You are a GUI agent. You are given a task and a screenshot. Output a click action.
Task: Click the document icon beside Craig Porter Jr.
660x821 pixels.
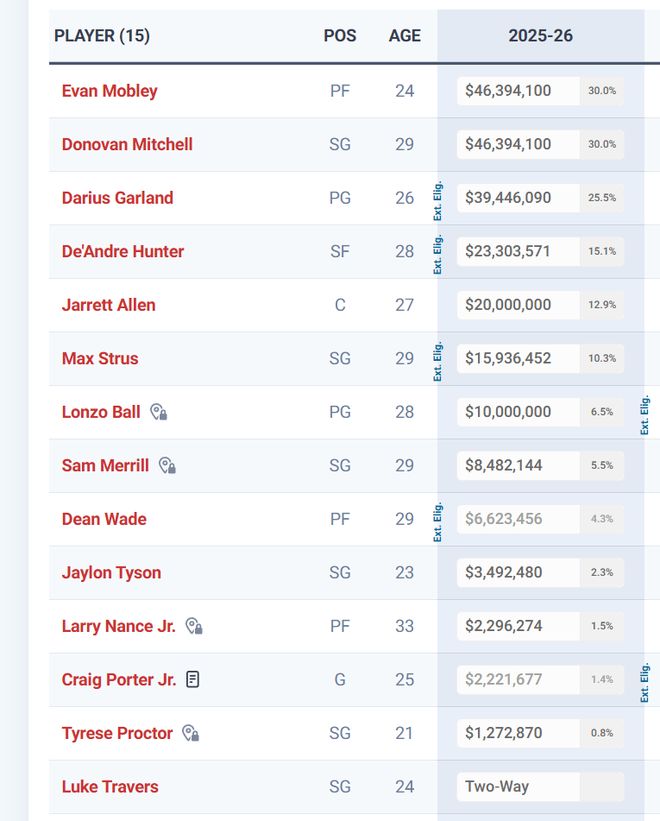[x=193, y=679]
